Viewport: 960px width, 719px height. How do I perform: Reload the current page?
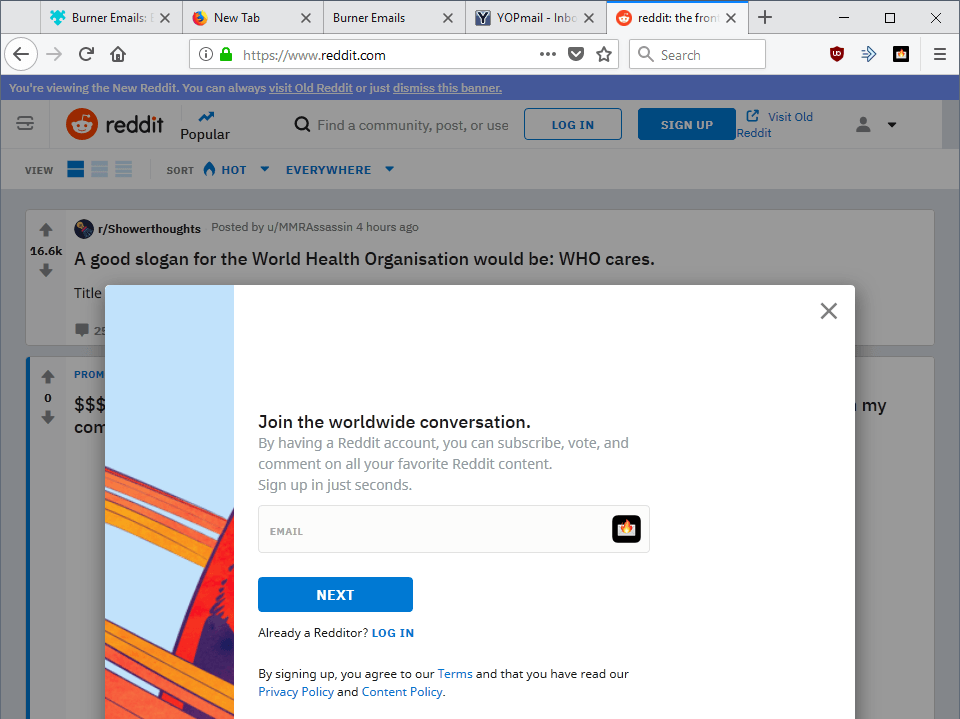tap(86, 55)
